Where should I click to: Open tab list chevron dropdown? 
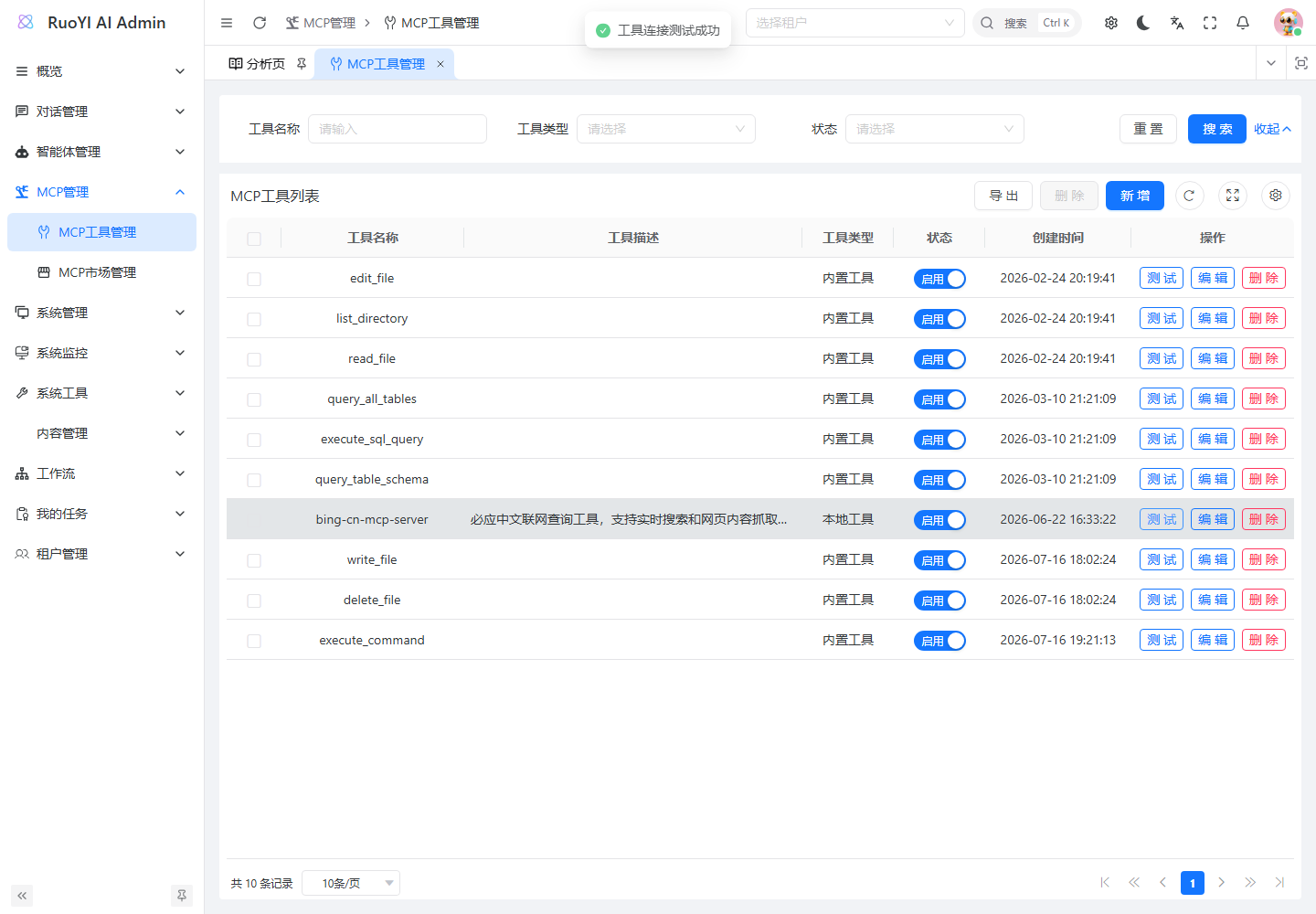tap(1271, 63)
